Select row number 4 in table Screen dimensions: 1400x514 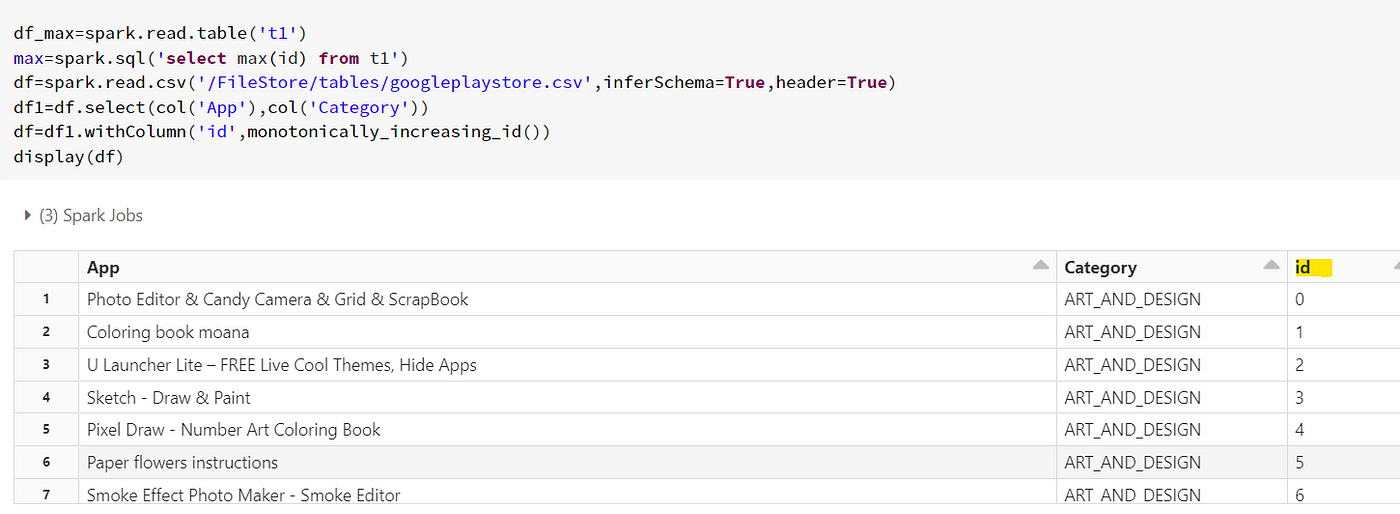(x=46, y=397)
